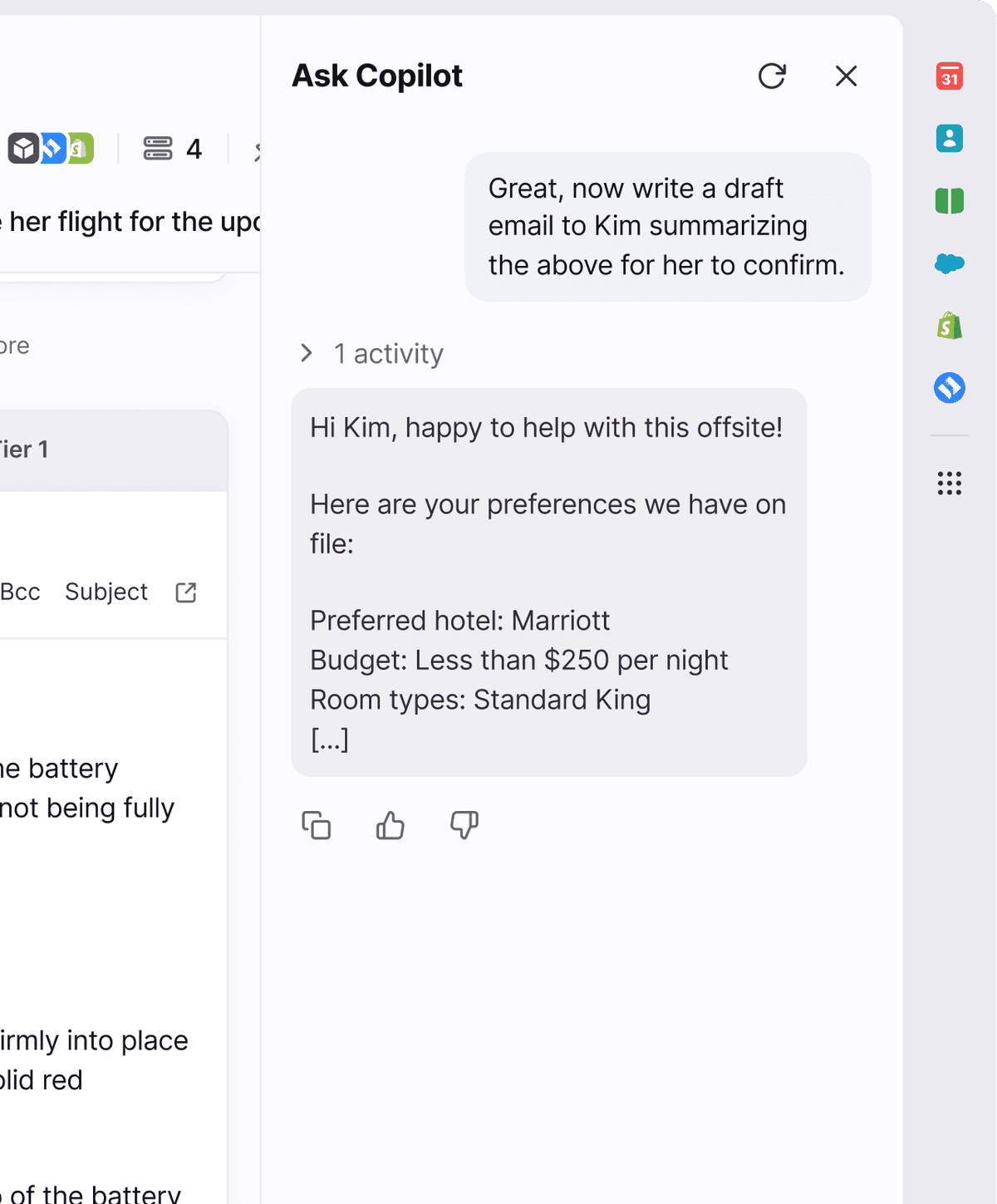The height and width of the screenshot is (1204, 997).
Task: Pop out the email composer
Action: (186, 592)
